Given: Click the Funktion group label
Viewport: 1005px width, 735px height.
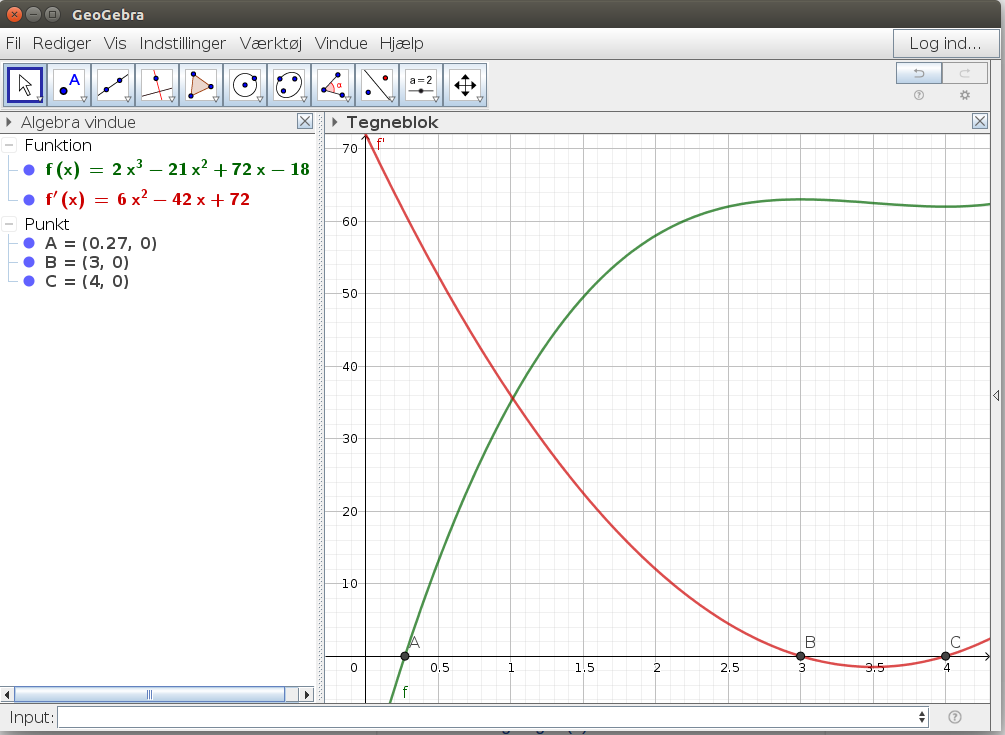Looking at the screenshot, I should (x=58, y=145).
